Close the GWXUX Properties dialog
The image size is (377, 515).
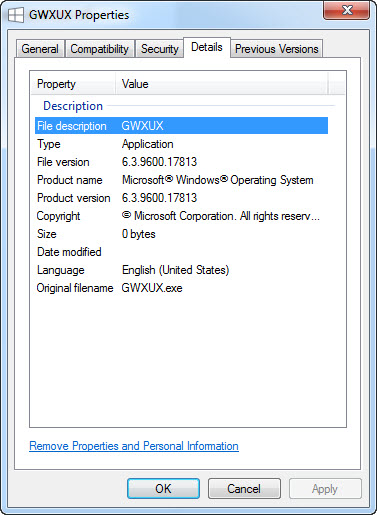click(346, 10)
